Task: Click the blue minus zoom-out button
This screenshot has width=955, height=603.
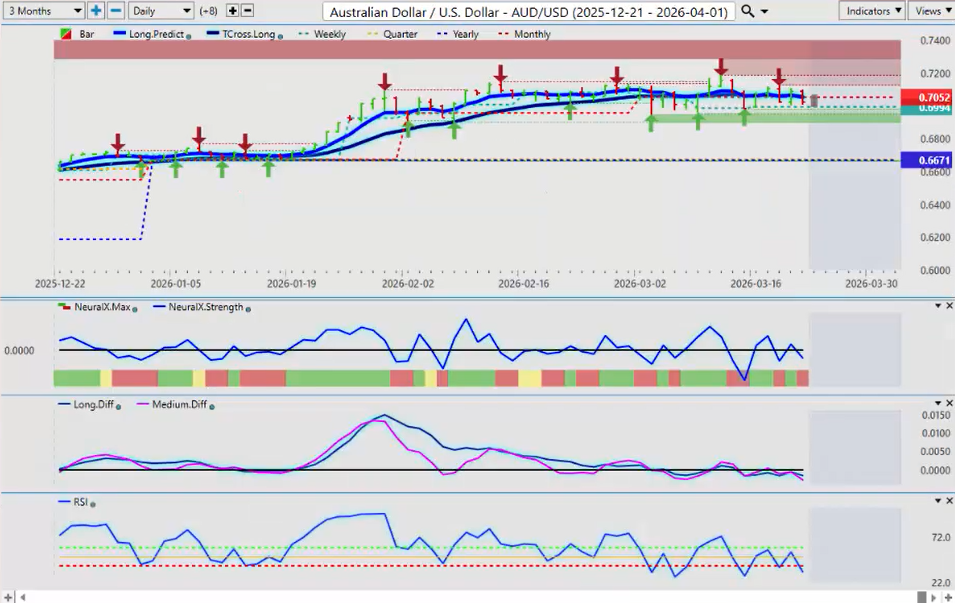Action: pos(115,10)
